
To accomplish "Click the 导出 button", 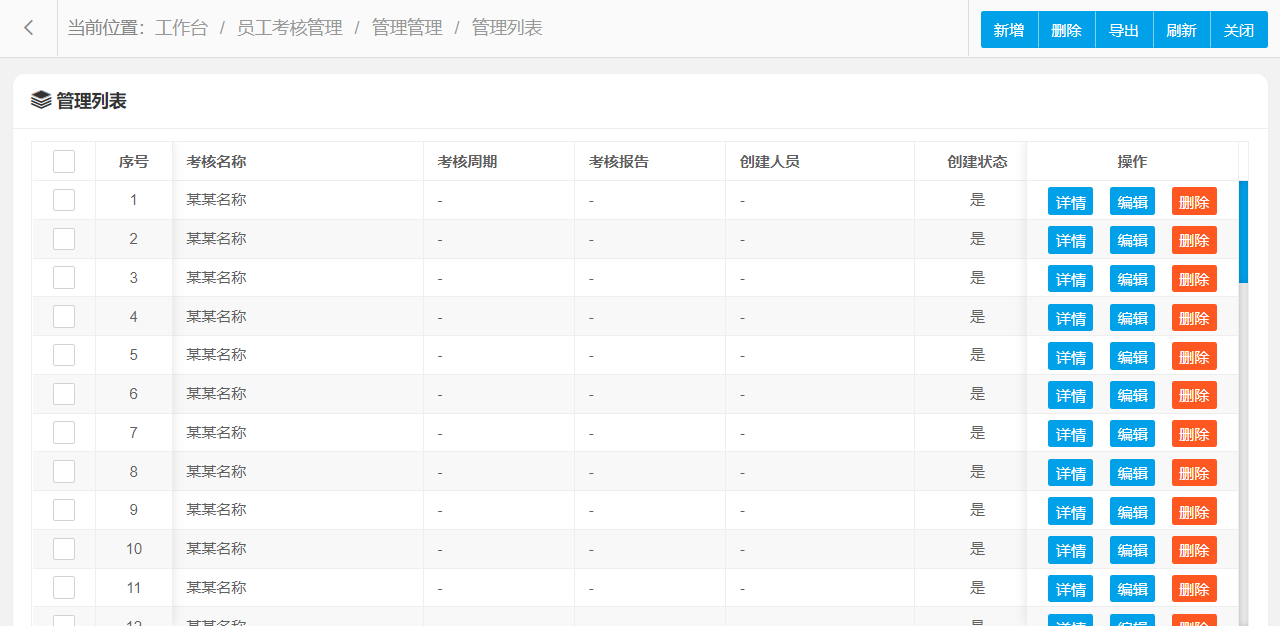I will point(1124,30).
